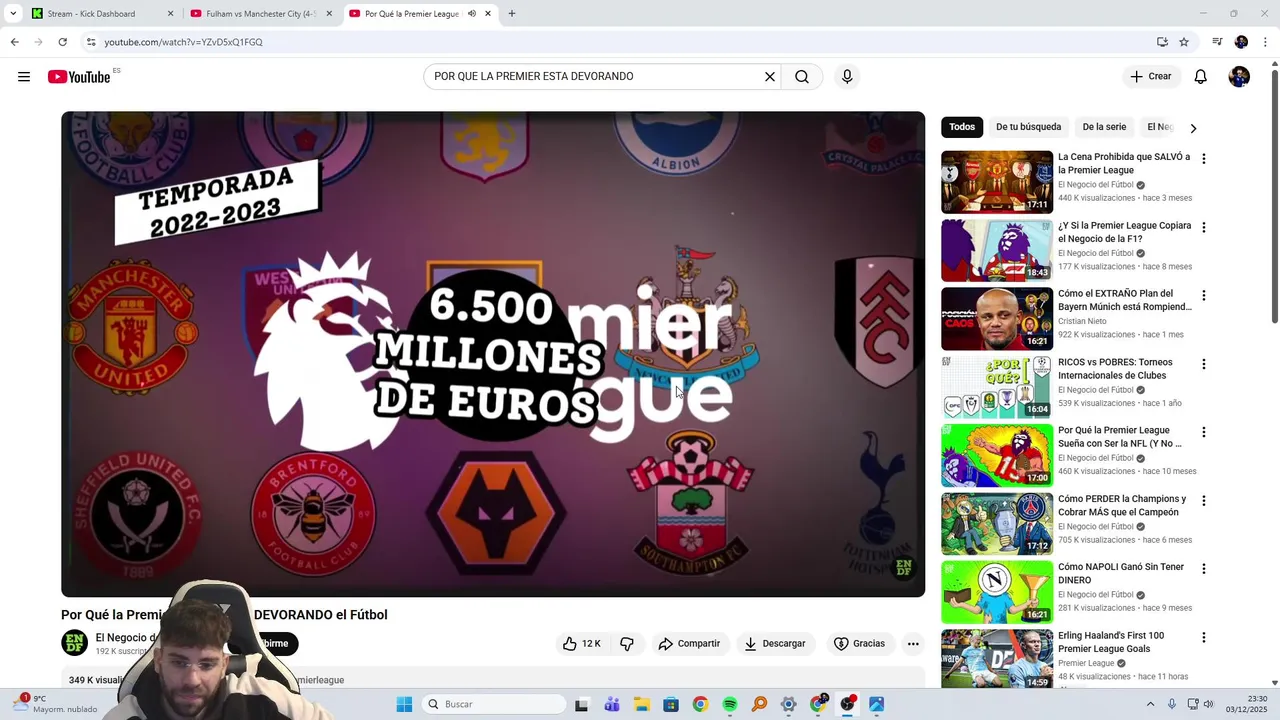This screenshot has width=1280, height=720.
Task: Open more actions beside the Gracias button
Action: [x=913, y=644]
